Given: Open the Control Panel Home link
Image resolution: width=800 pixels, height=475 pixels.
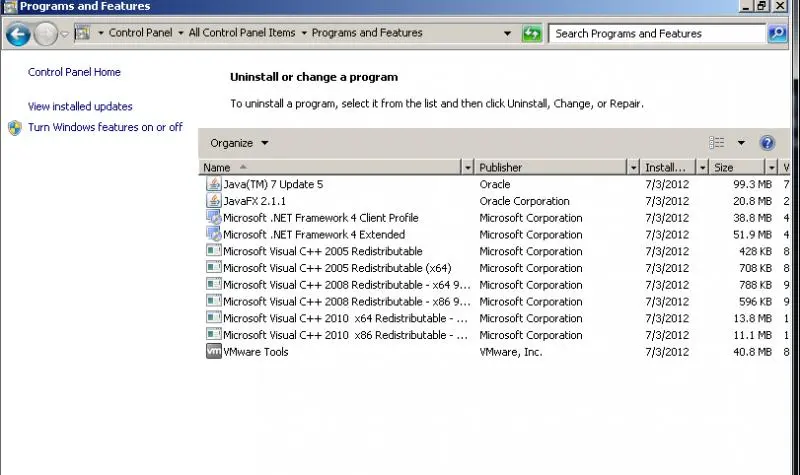Looking at the screenshot, I should (x=74, y=72).
